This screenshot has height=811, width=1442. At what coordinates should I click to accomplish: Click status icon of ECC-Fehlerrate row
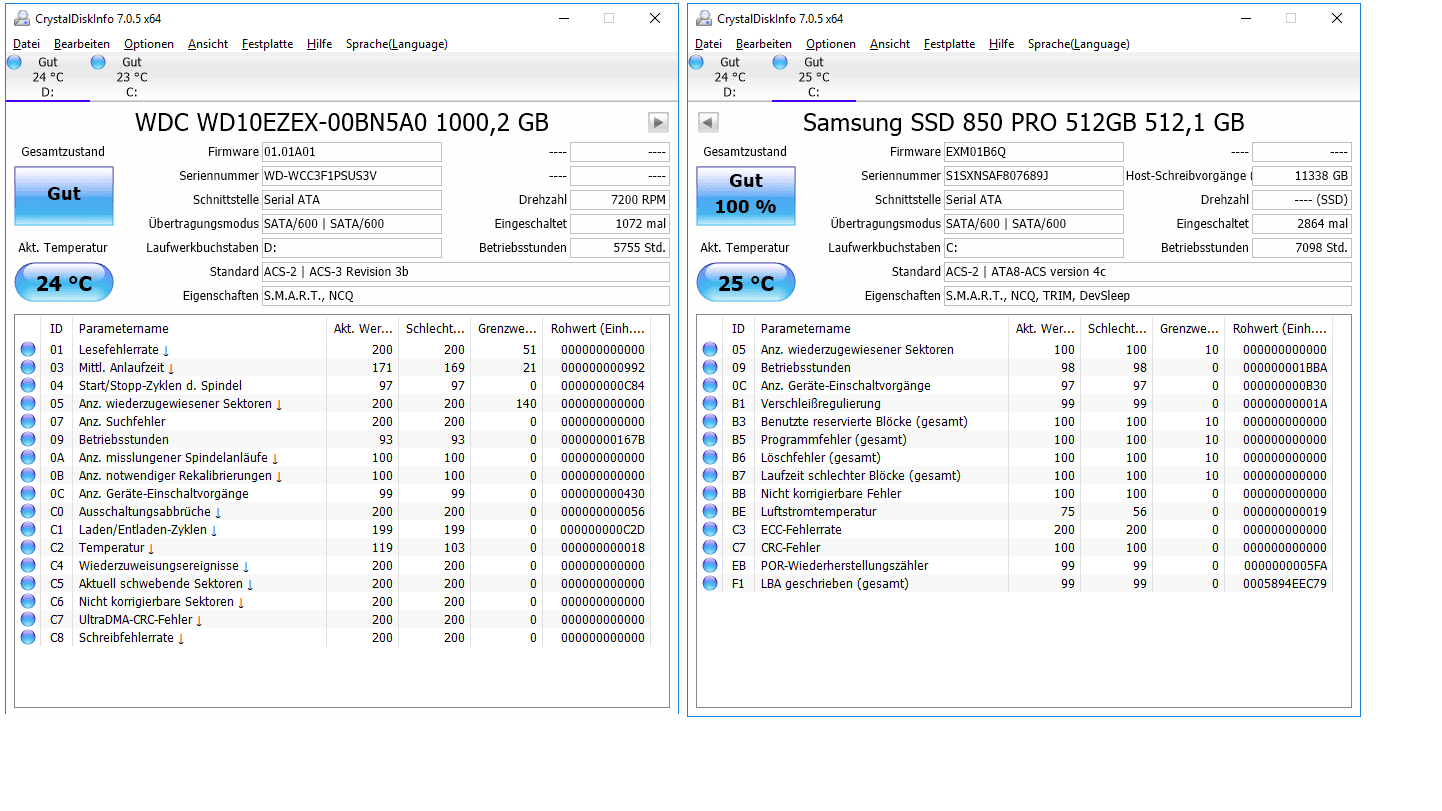point(710,530)
